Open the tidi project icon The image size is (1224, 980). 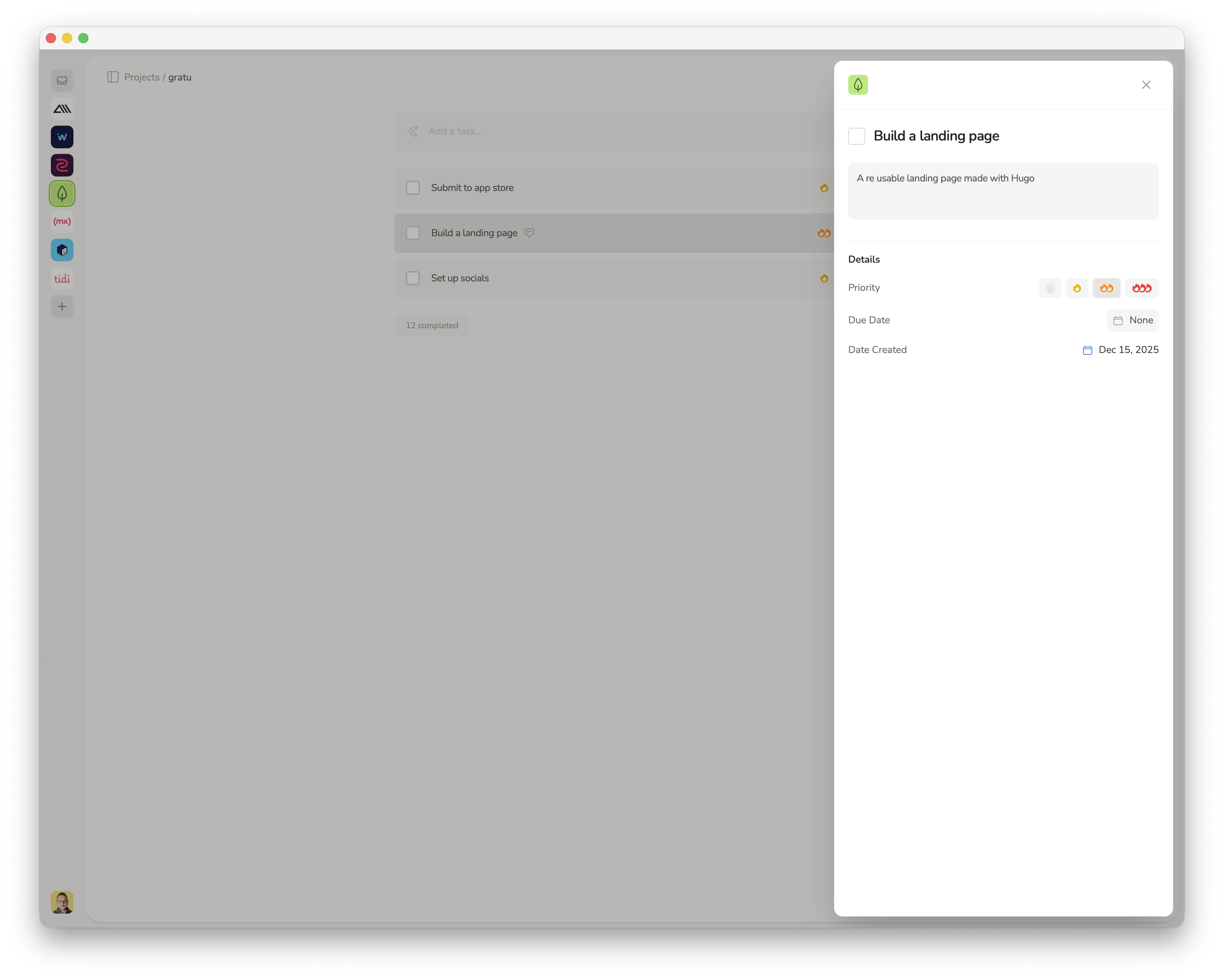(x=62, y=279)
